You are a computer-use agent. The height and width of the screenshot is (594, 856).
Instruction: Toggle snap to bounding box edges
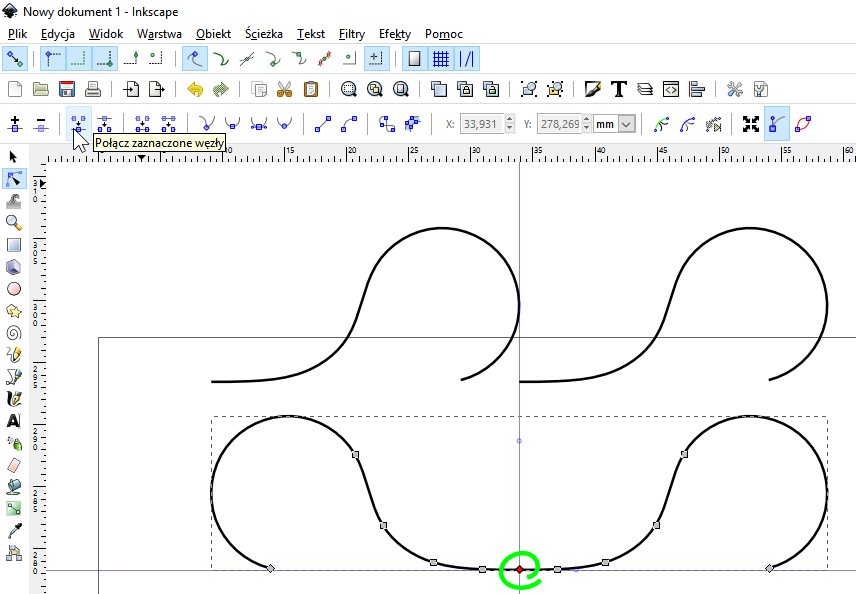79,59
